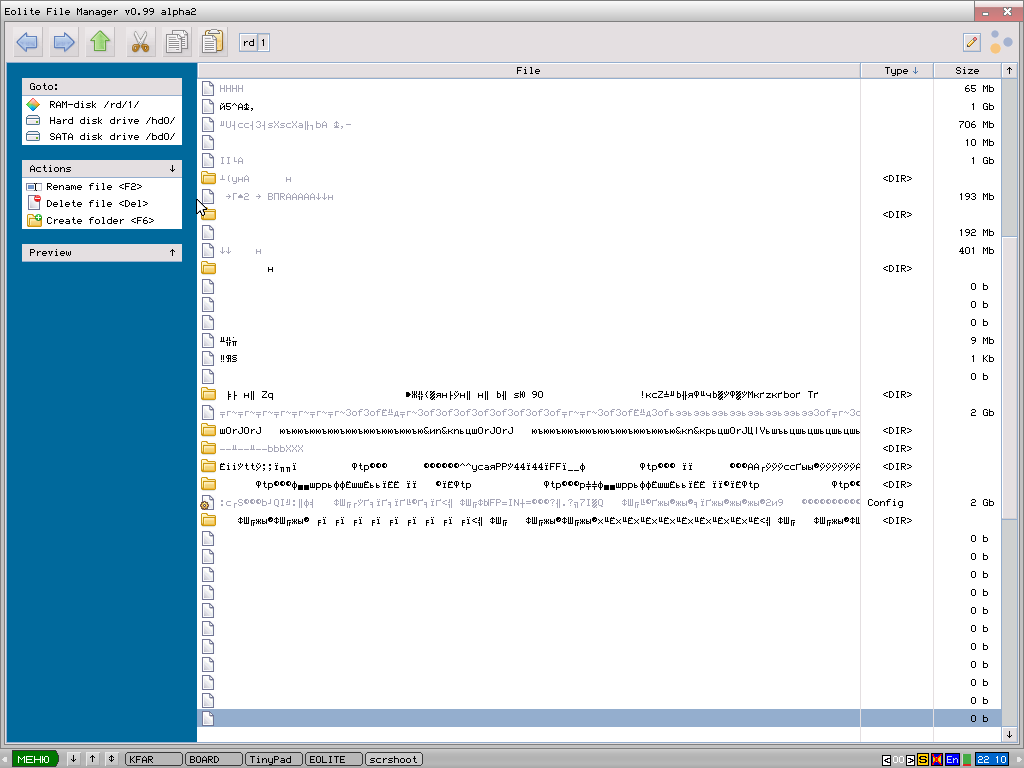Click the Back arrow toolbar button
The width and height of the screenshot is (1024, 768).
coord(27,42)
